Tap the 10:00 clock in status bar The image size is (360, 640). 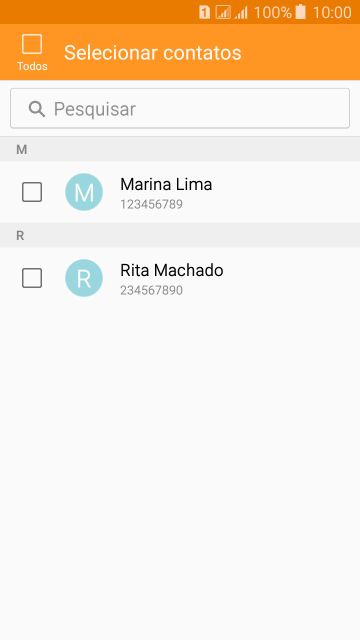pyautogui.click(x=332, y=13)
